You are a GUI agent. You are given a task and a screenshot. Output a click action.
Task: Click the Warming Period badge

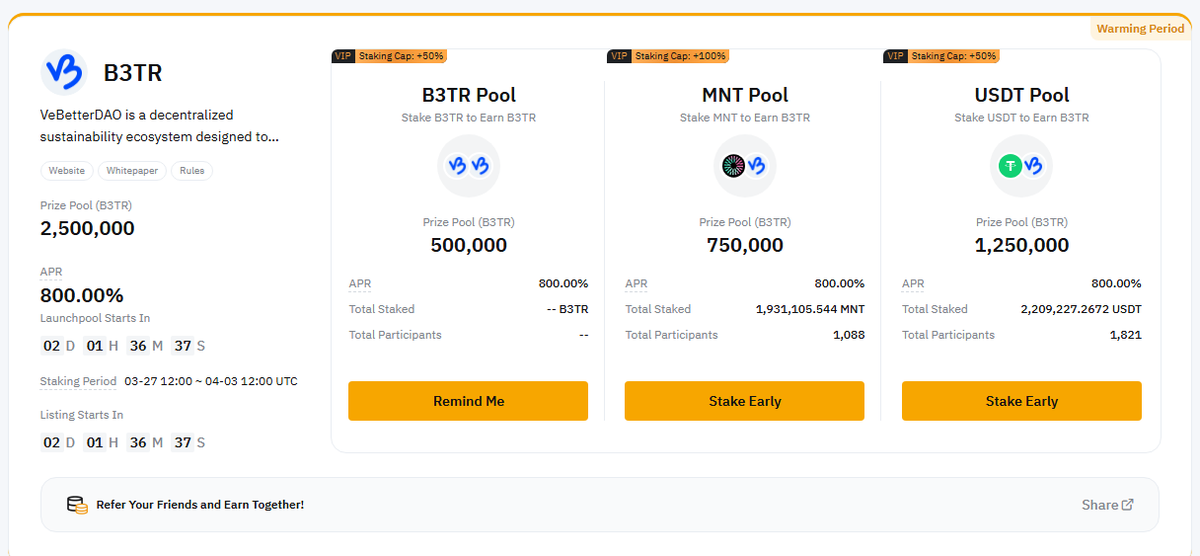pos(1140,29)
